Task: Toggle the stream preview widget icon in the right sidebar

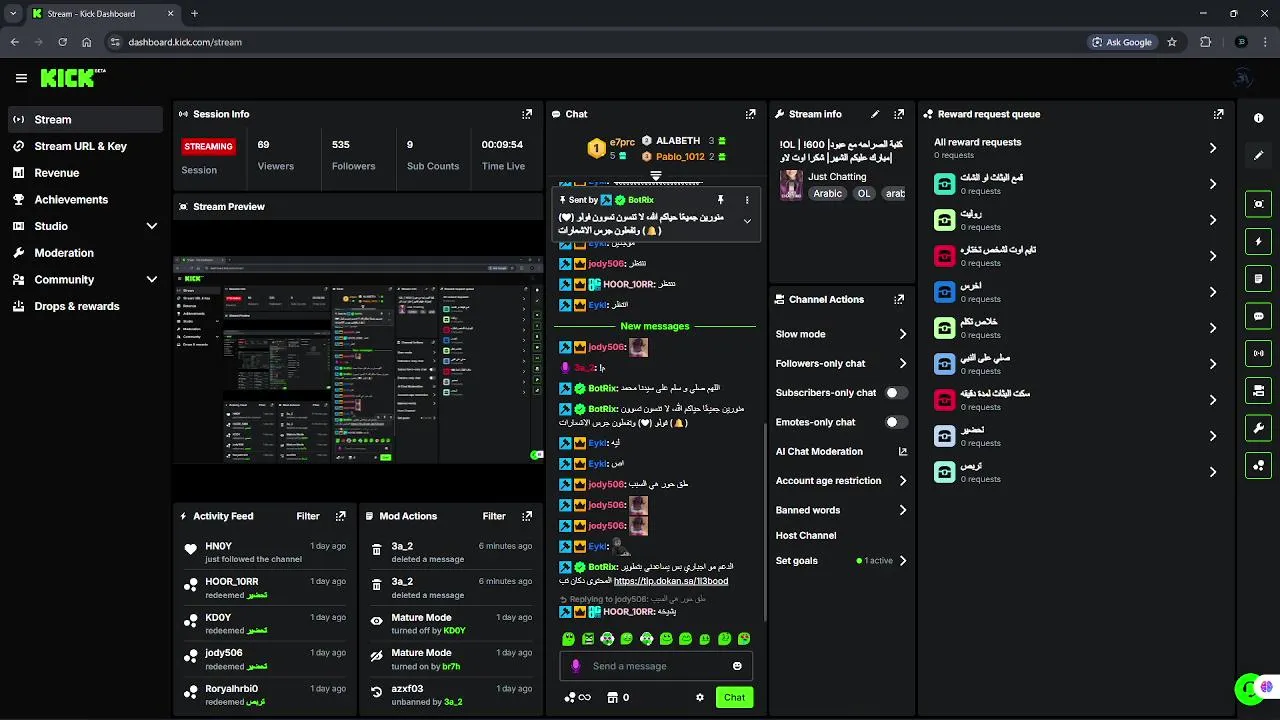Action: [1258, 204]
